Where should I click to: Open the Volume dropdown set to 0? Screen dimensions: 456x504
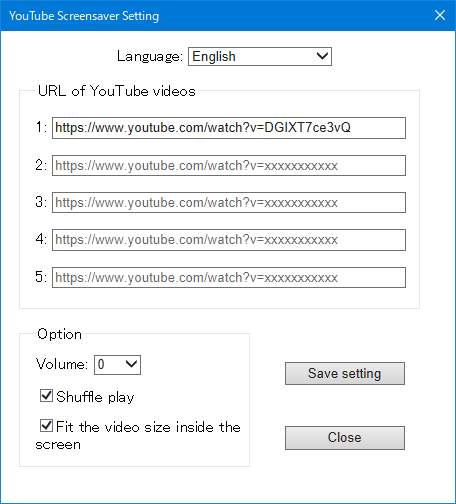[117, 365]
